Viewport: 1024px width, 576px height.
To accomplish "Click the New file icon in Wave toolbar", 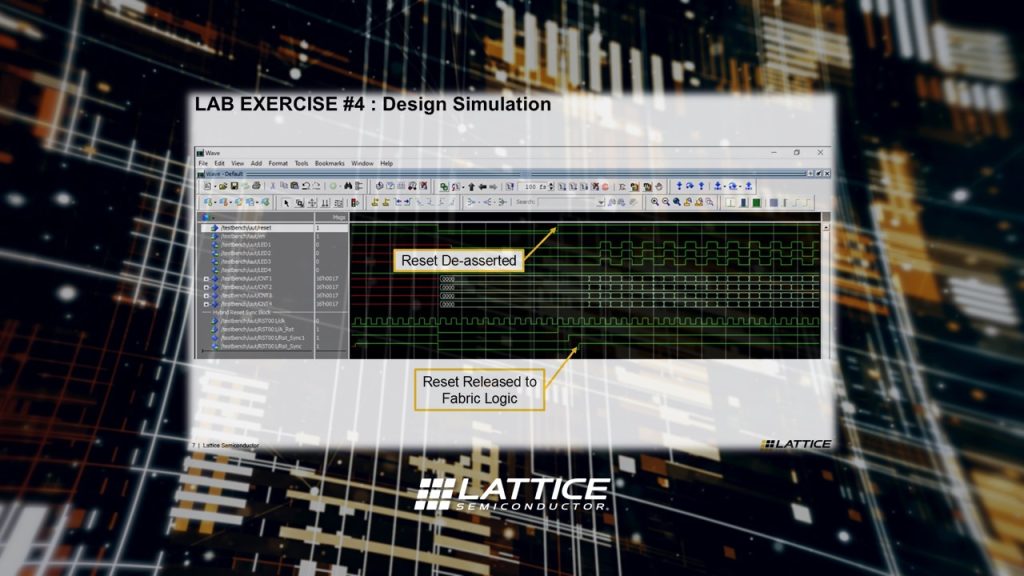I will click(x=207, y=187).
